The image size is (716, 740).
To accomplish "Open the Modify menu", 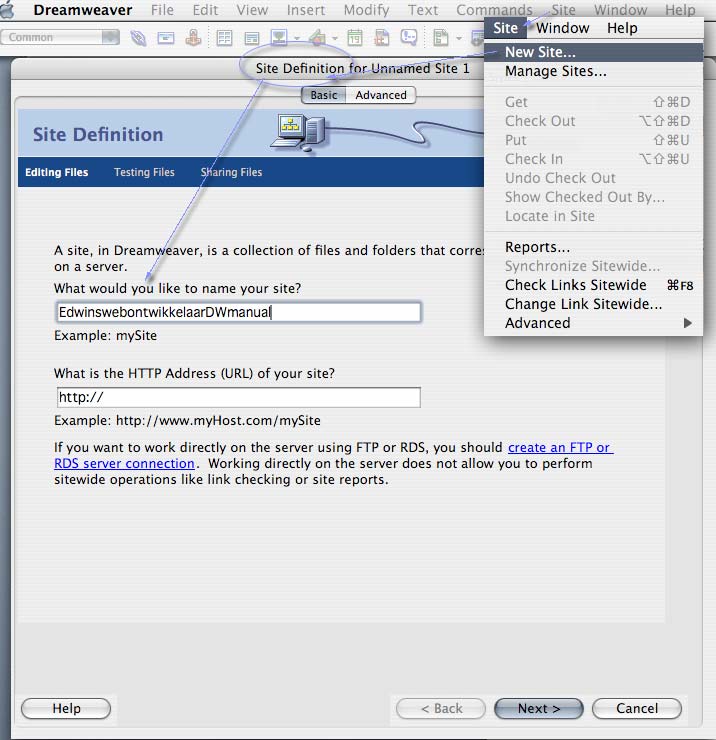I will 366,10.
